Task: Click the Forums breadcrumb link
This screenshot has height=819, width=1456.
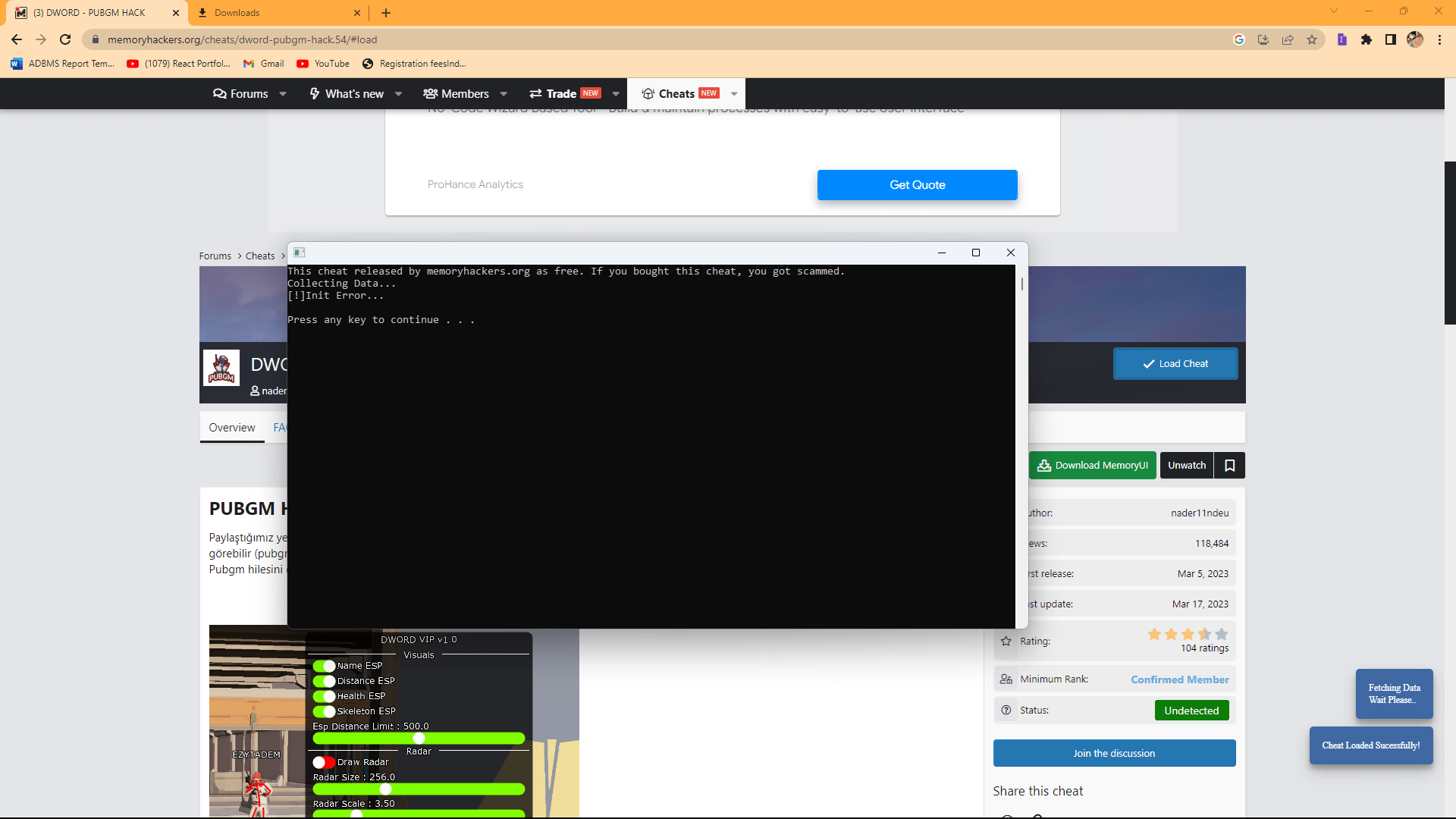Action: point(215,256)
